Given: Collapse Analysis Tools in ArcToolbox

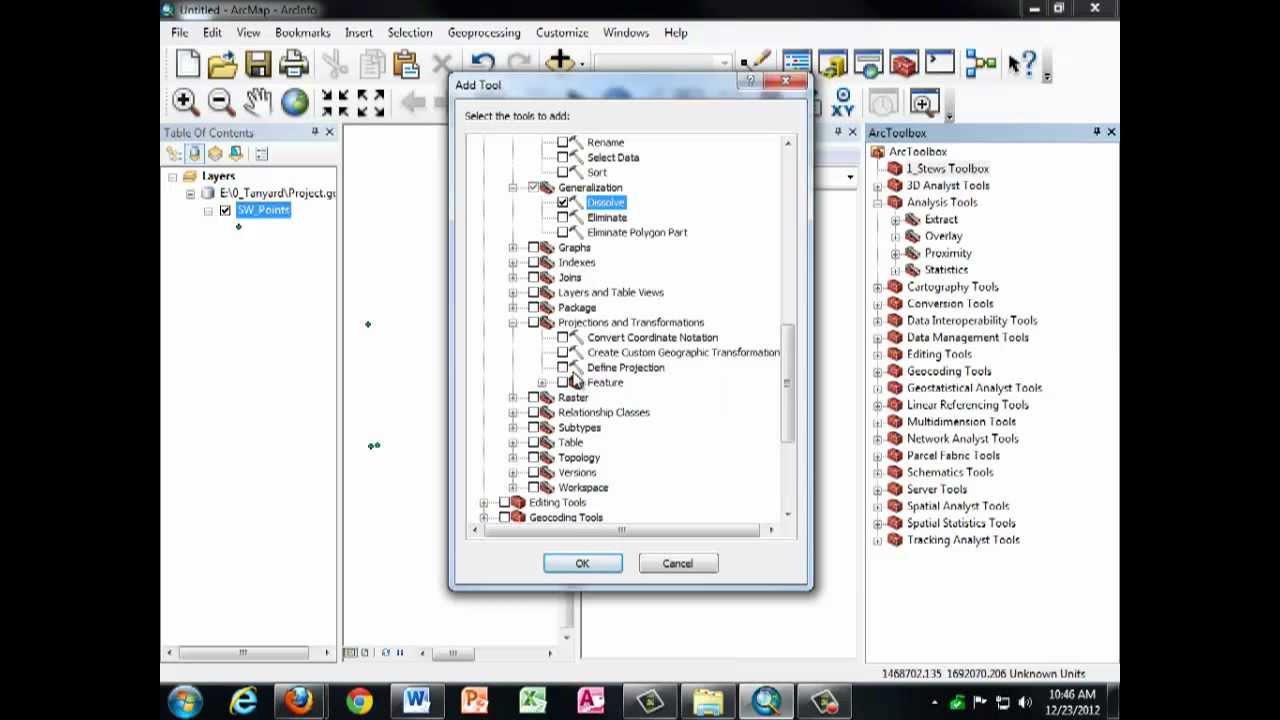Looking at the screenshot, I should pos(878,203).
